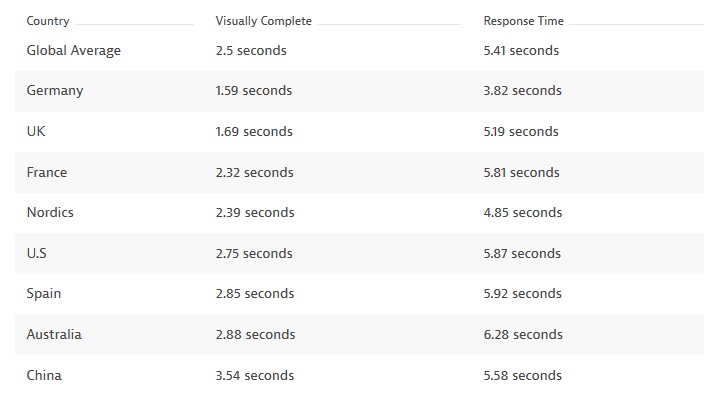Select the Nordics country cell
Viewport: 712px width, 402px height.
pyautogui.click(x=50, y=212)
